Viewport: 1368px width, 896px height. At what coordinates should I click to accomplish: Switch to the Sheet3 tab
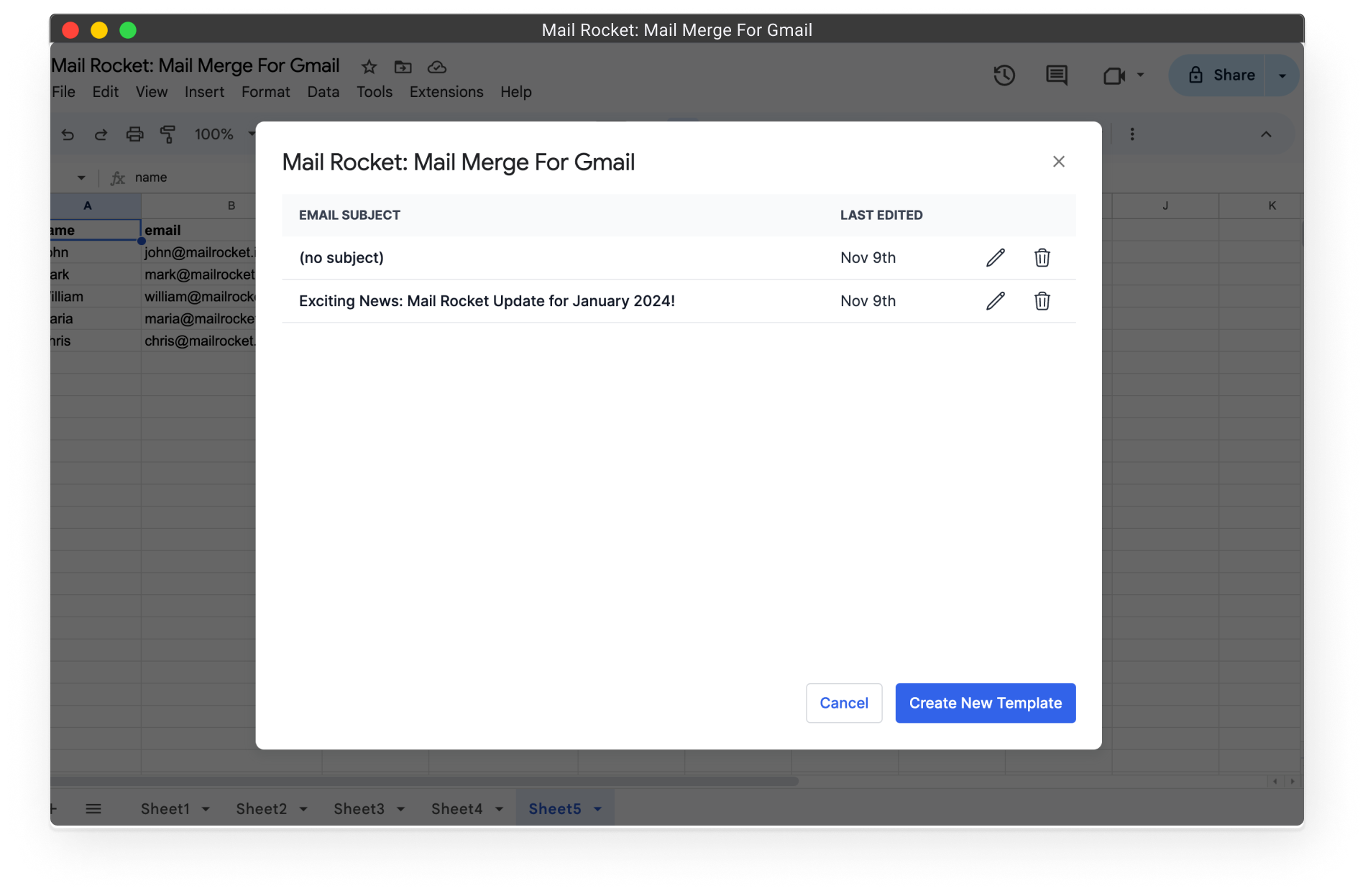(359, 809)
